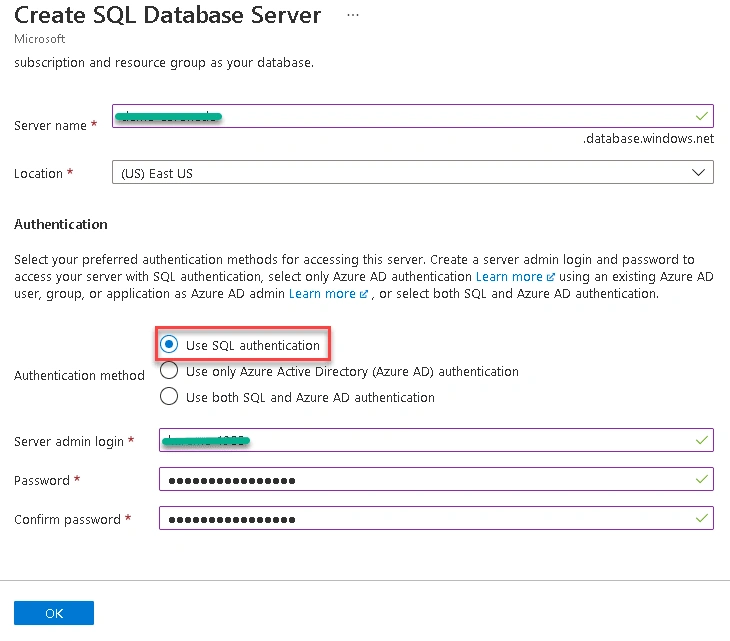The image size is (730, 641).
Task: Click the Server admin login validation checkmark
Action: pos(702,440)
